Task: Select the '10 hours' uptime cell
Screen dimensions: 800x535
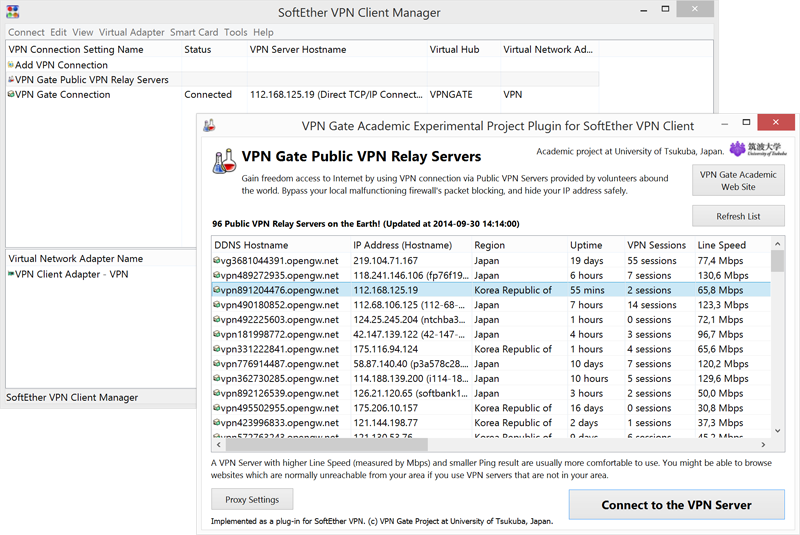Action: pos(589,378)
